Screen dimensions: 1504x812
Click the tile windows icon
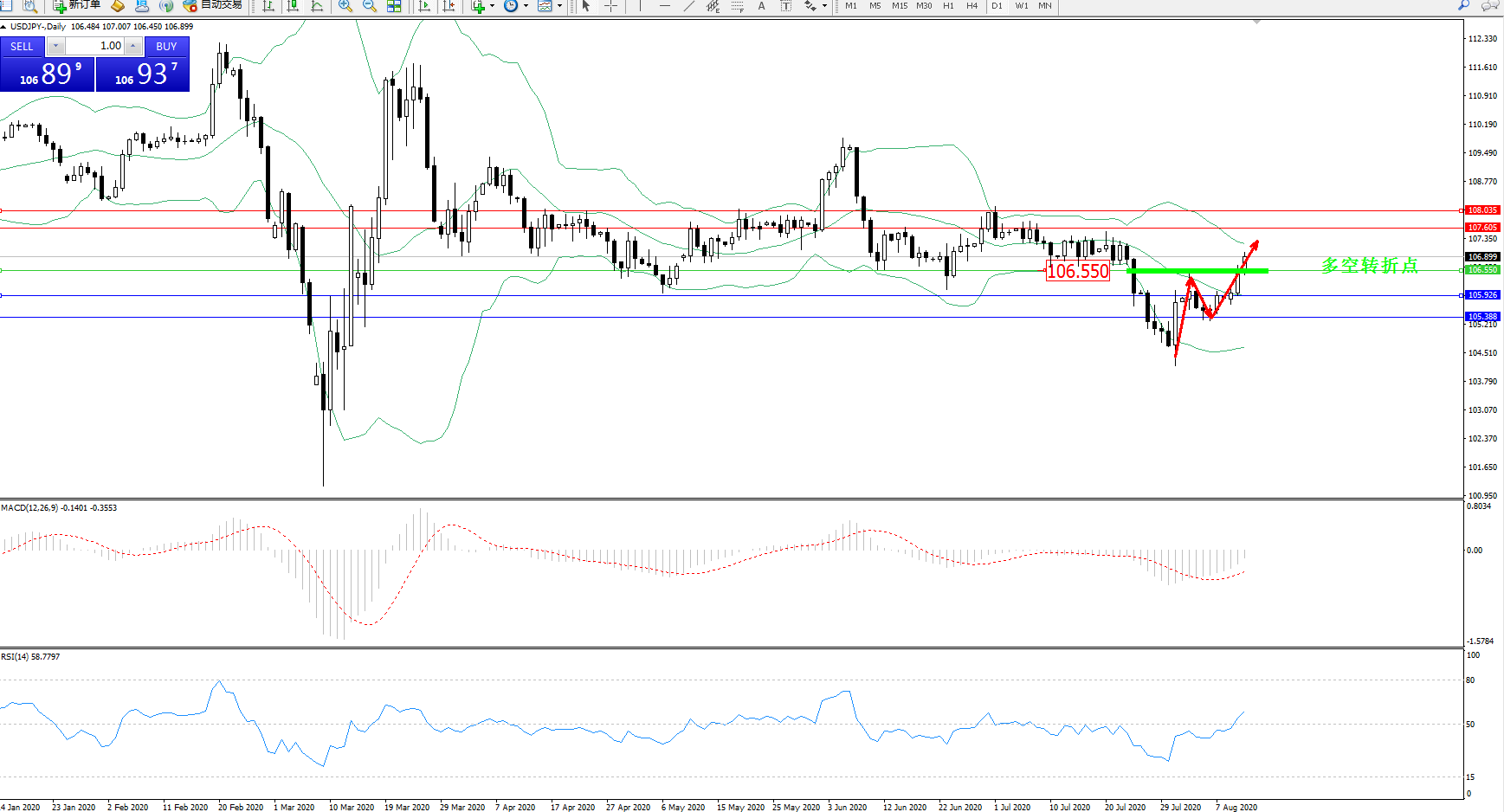[x=394, y=6]
